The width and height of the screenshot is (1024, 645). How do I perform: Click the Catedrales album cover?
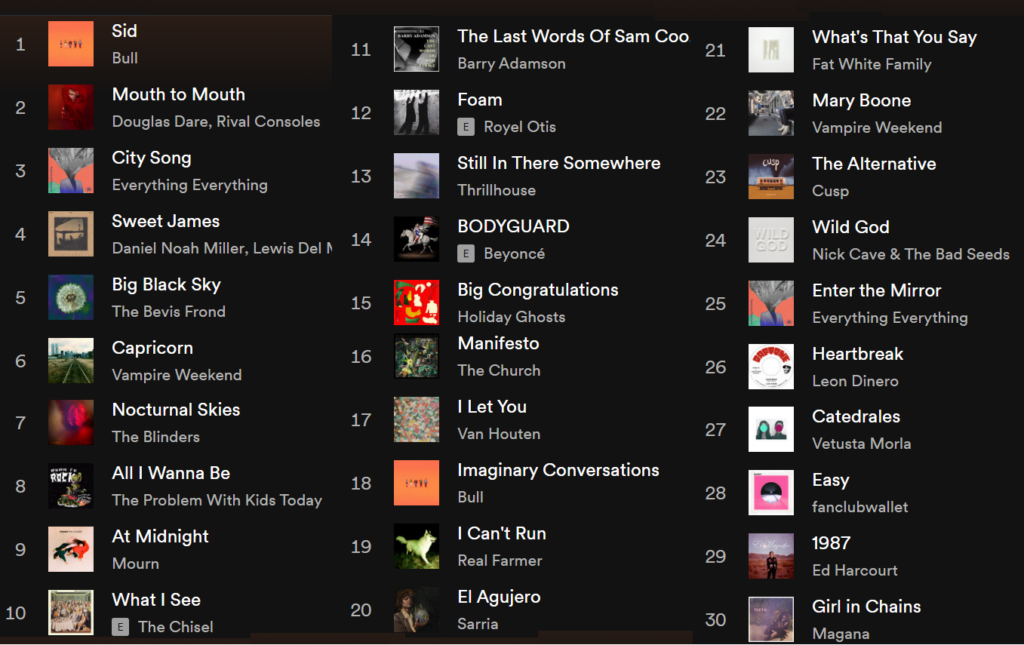(771, 430)
